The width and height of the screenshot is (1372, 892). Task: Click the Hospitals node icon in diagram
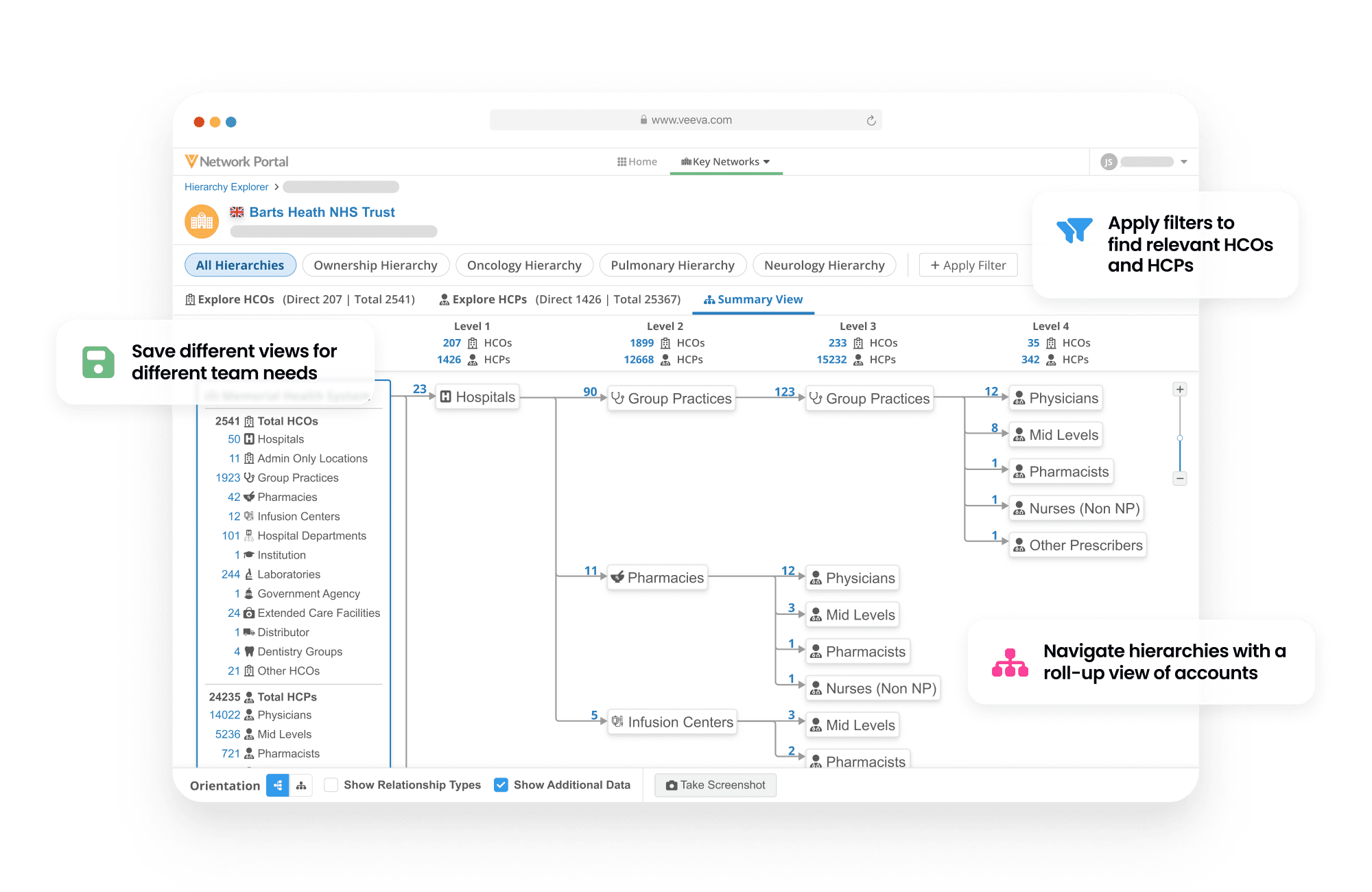point(446,397)
